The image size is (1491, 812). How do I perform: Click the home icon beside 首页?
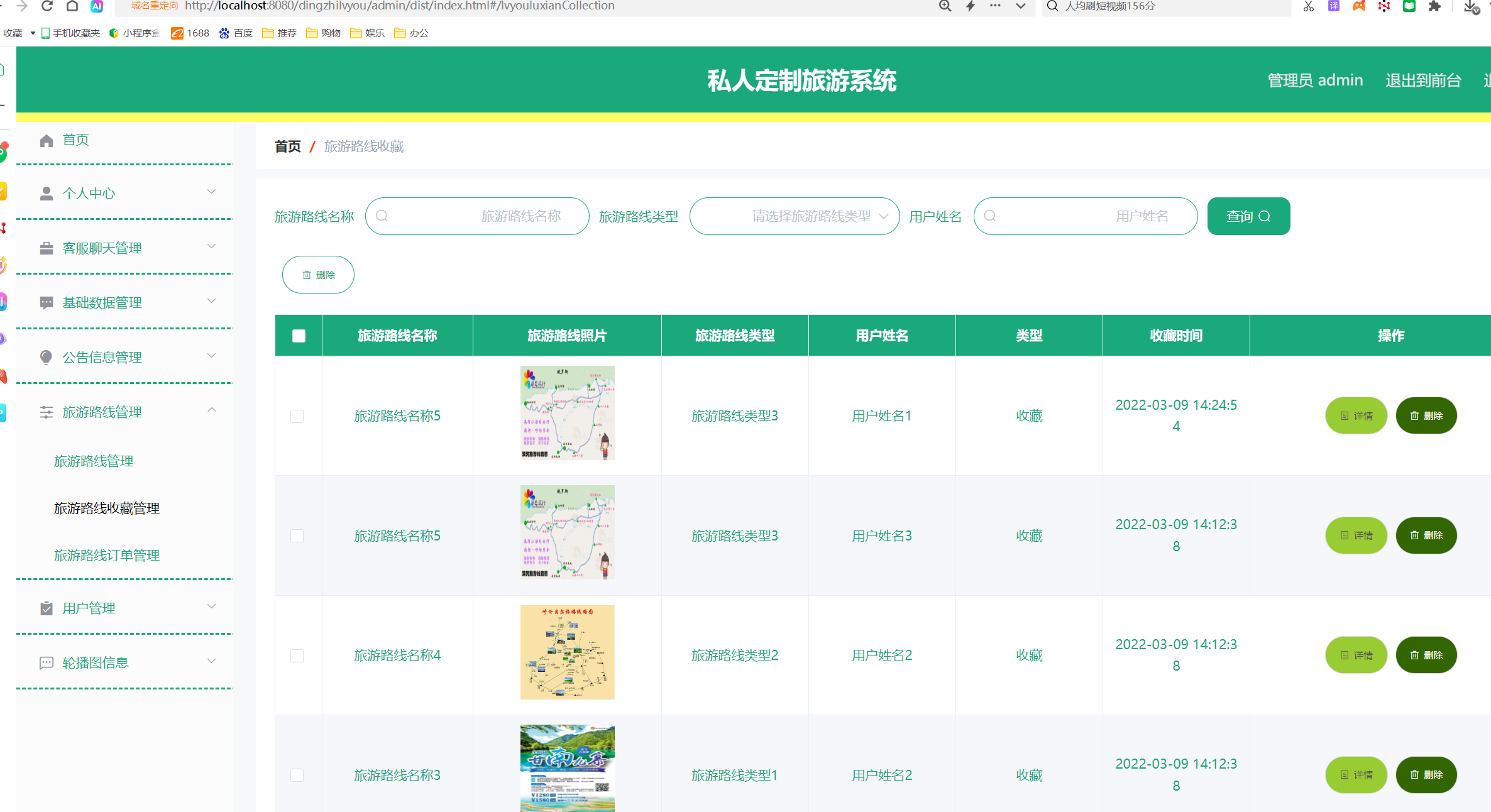coord(47,140)
